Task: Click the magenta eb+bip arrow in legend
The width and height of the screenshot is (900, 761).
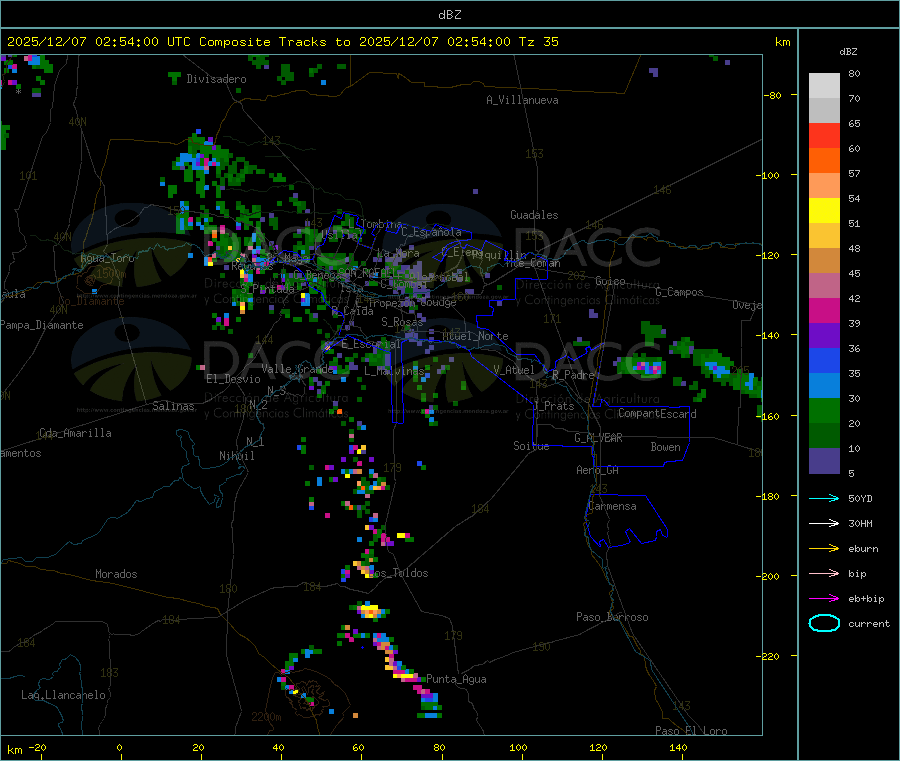Action: 824,598
